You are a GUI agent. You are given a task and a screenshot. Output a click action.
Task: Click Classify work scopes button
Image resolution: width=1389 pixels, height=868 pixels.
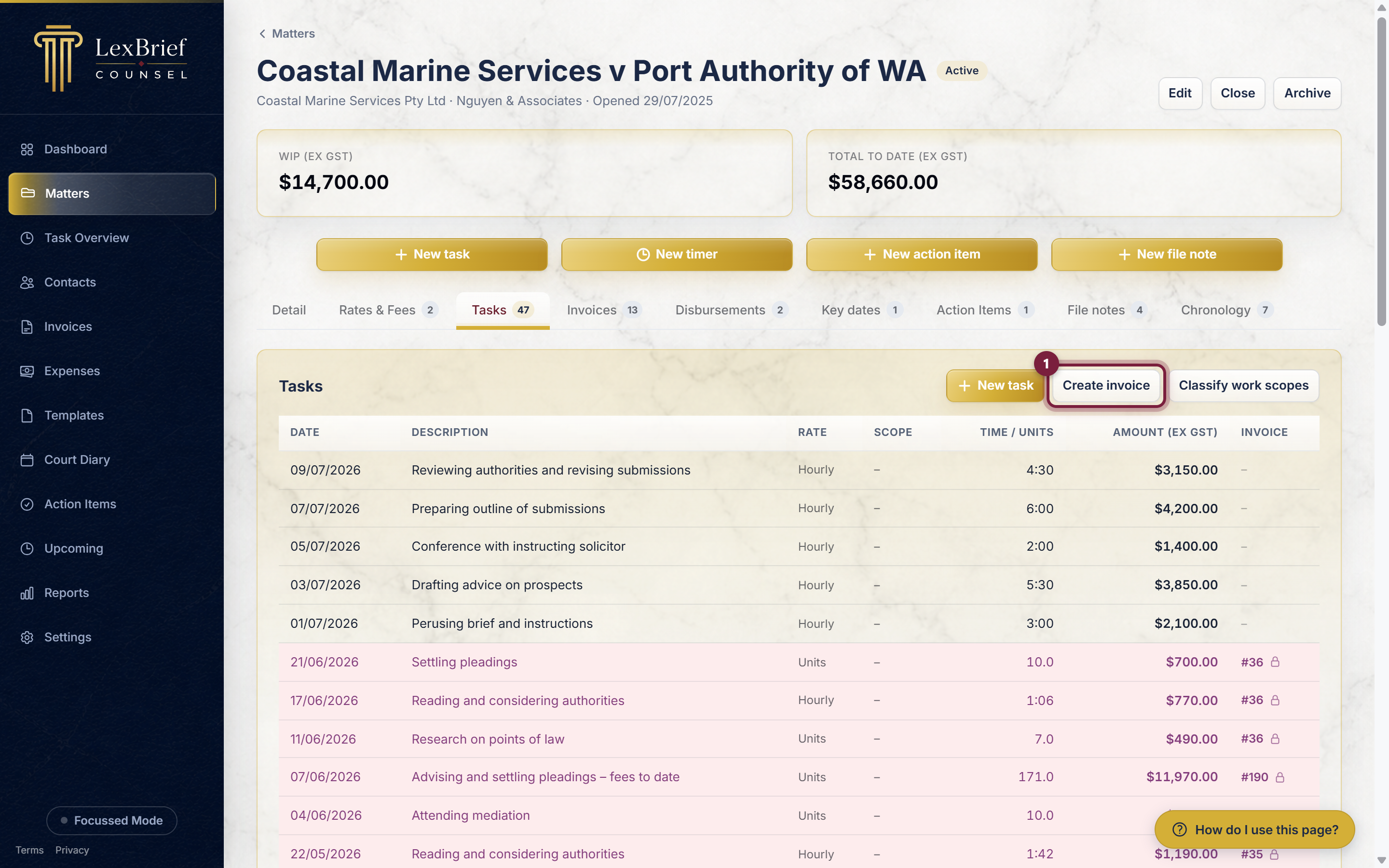(1244, 385)
